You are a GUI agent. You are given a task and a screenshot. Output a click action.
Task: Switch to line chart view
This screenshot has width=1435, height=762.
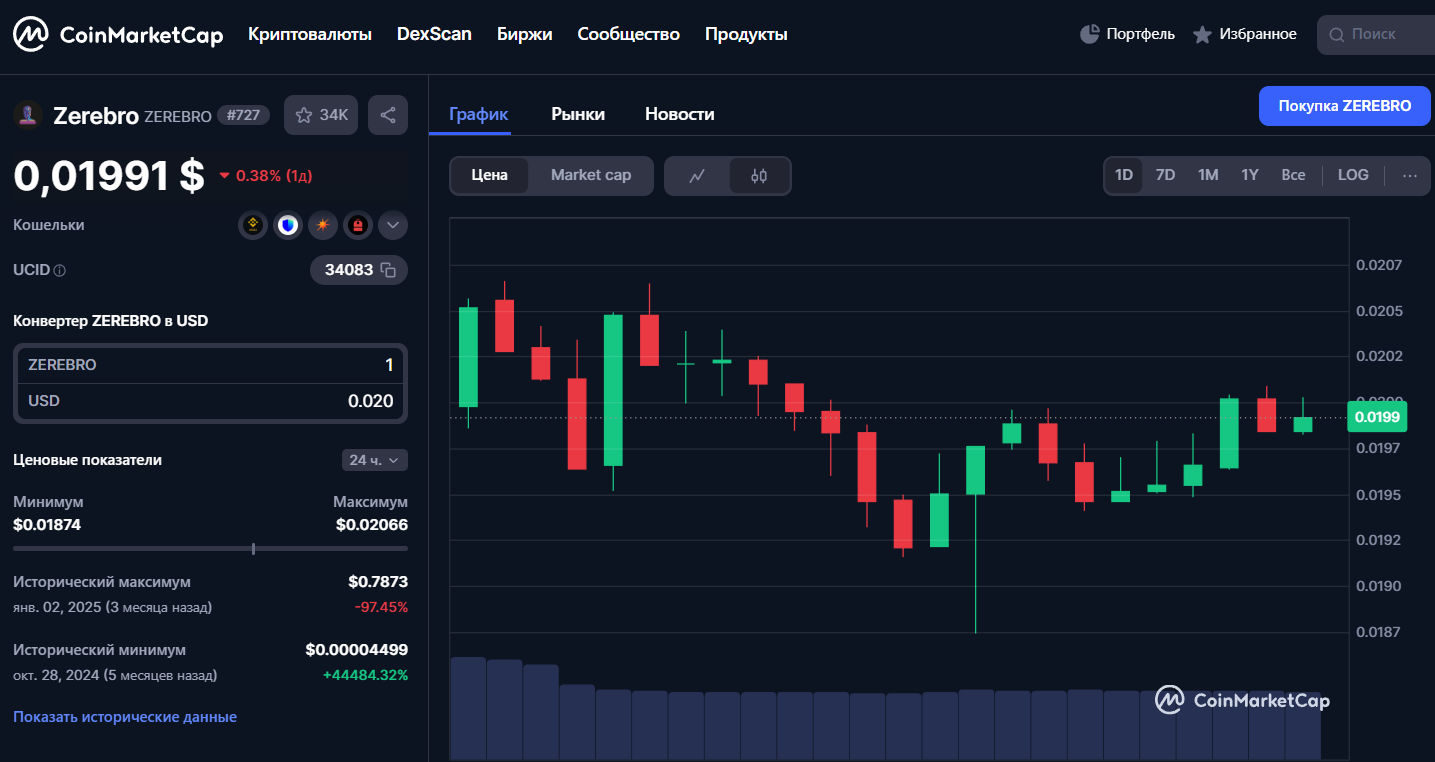pyautogui.click(x=697, y=175)
